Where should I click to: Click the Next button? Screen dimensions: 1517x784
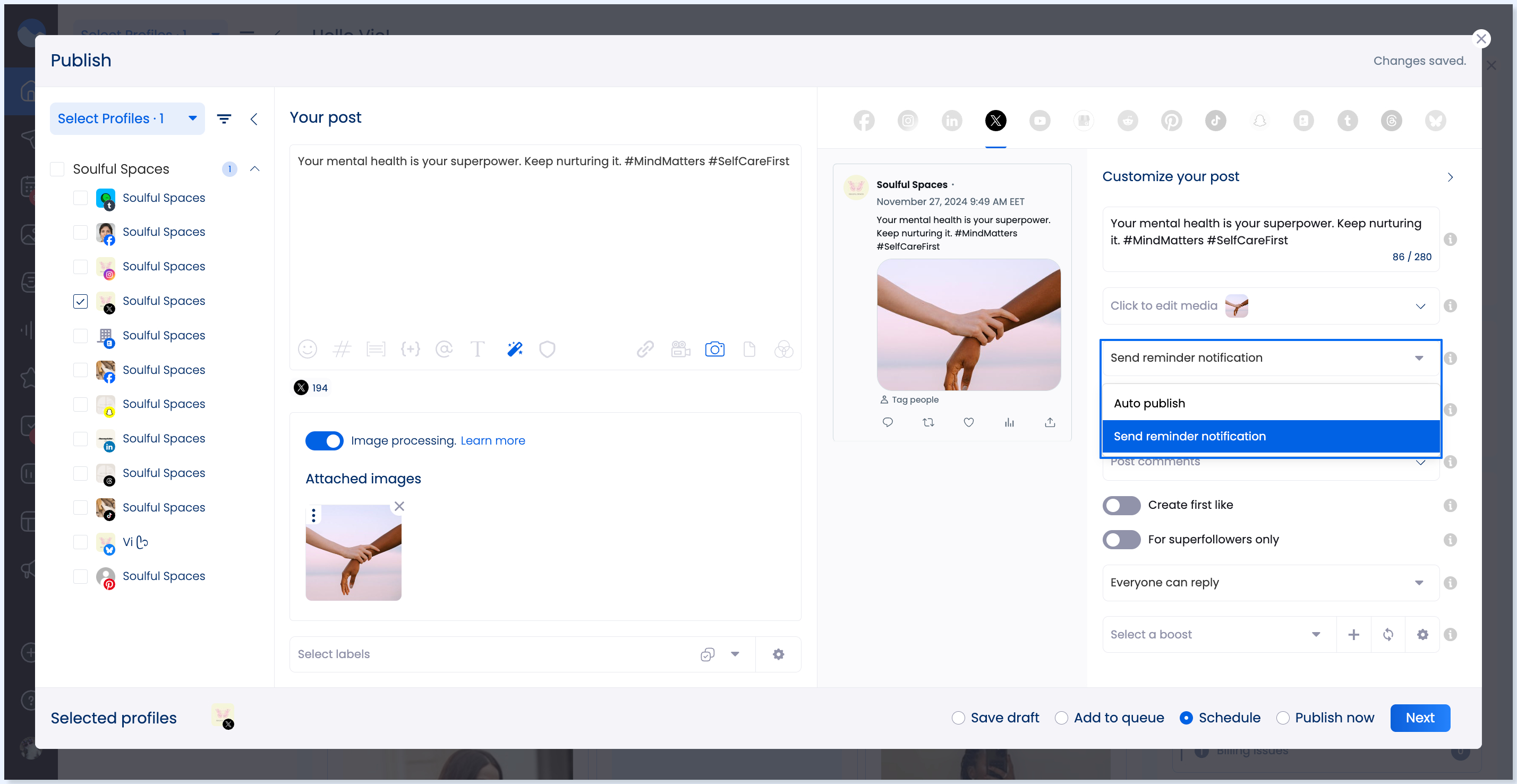pos(1419,718)
